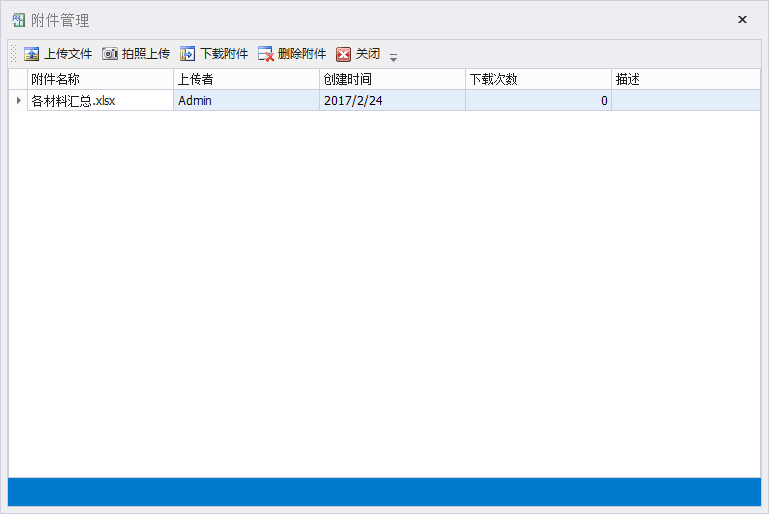Click the 附件管理 window icon in title bar
The image size is (769, 514).
(x=18, y=20)
